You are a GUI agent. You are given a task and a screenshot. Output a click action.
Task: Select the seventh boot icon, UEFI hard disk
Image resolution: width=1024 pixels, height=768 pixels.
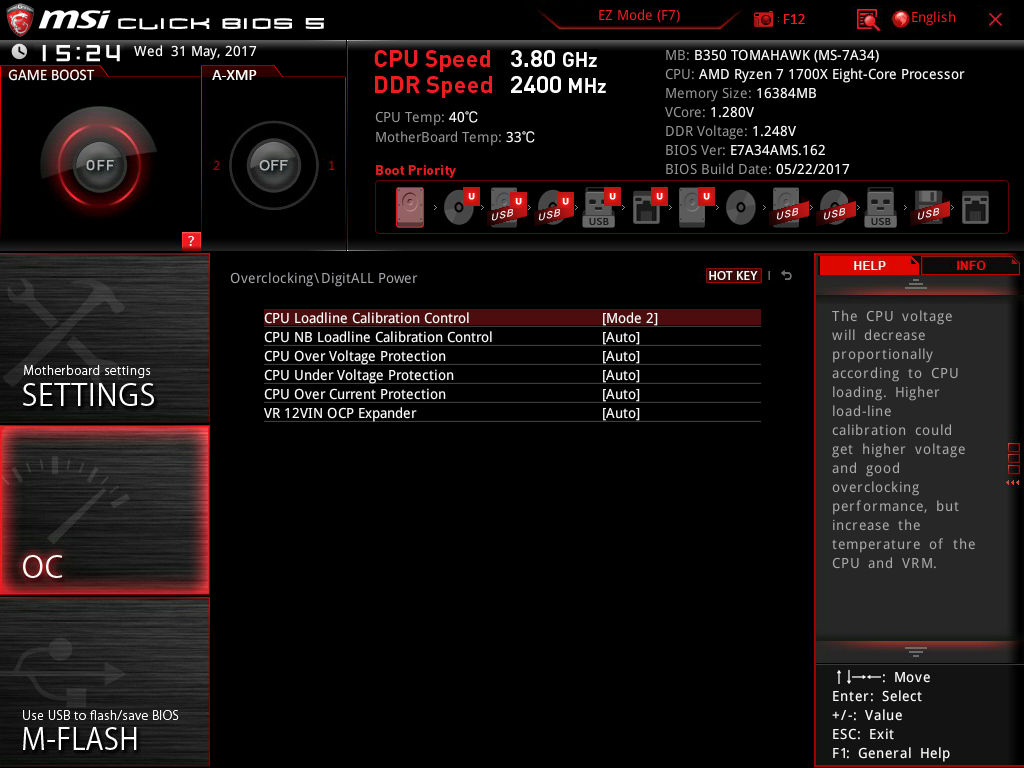point(696,208)
